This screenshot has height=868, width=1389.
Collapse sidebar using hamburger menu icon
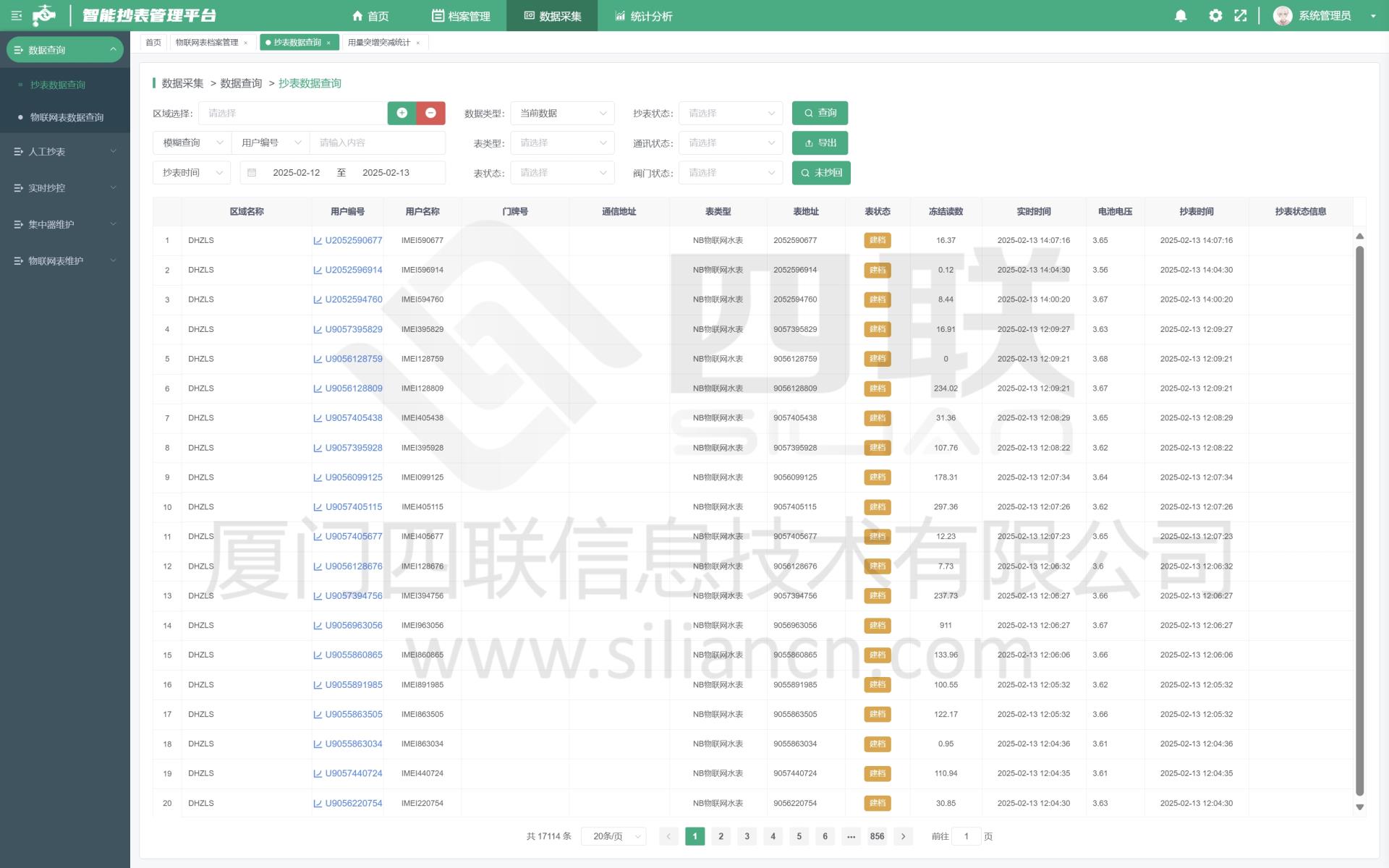(16, 15)
